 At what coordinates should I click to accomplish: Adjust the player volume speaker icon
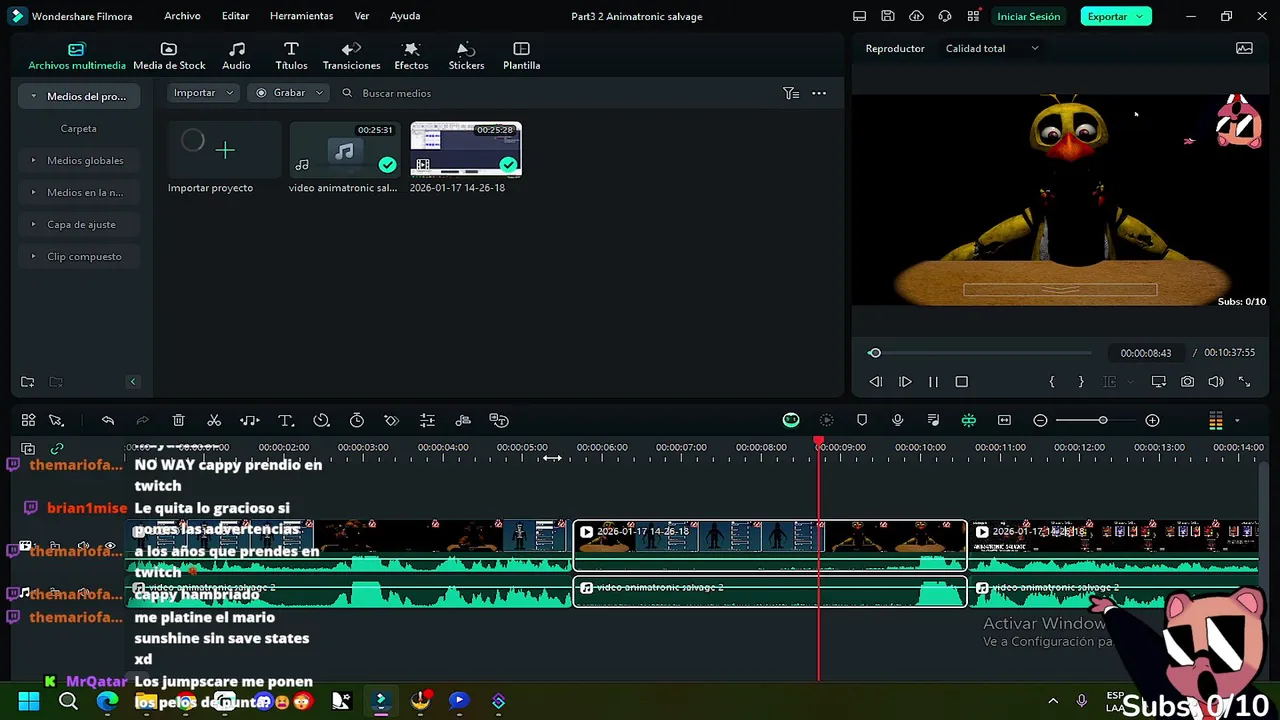[1216, 382]
